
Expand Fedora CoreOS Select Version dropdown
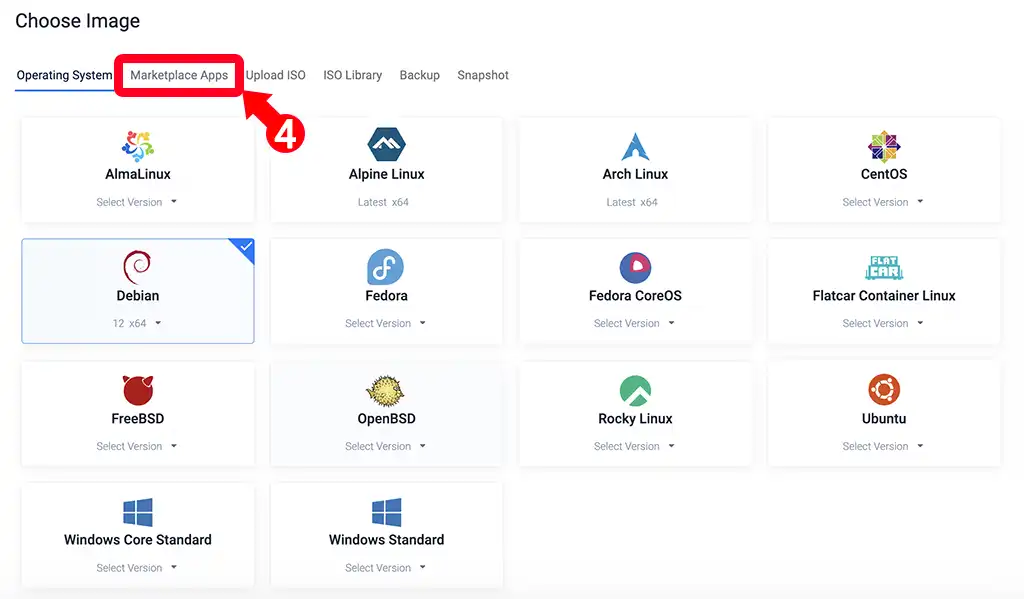pyautogui.click(x=634, y=323)
